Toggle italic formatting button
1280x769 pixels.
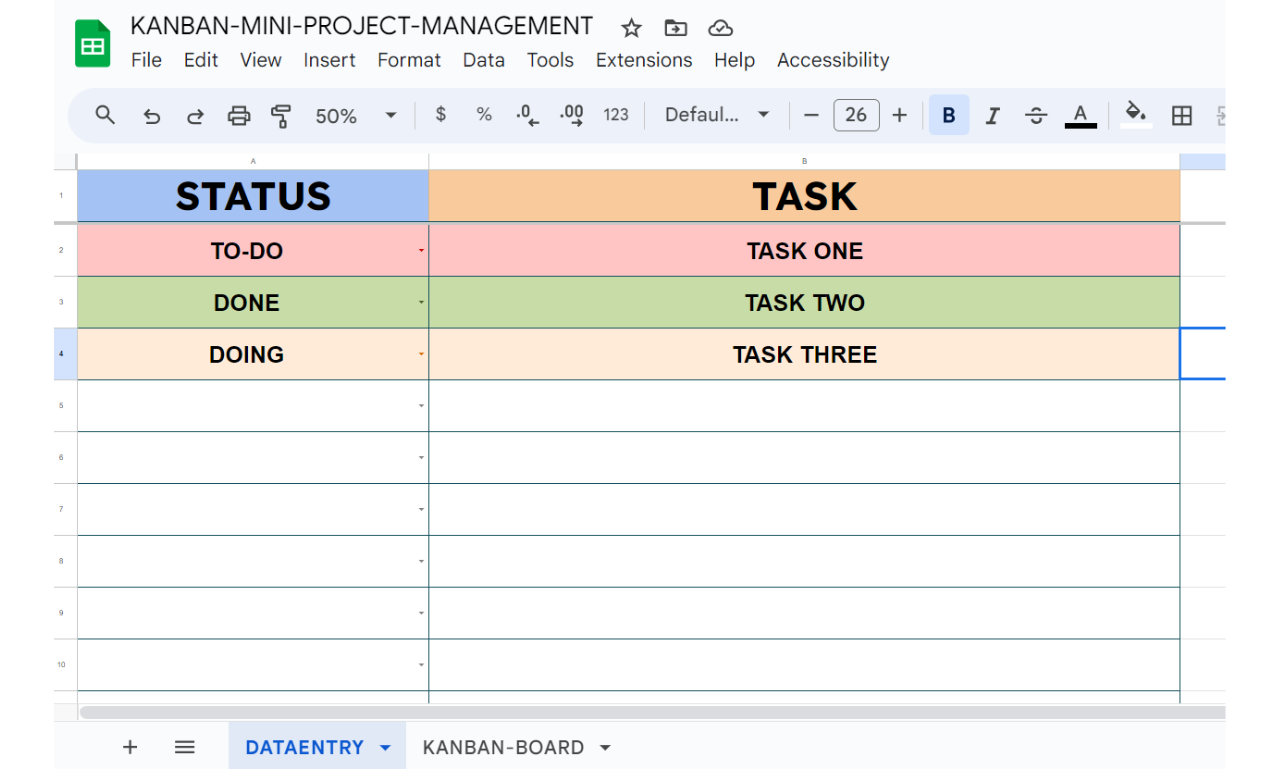[992, 116]
